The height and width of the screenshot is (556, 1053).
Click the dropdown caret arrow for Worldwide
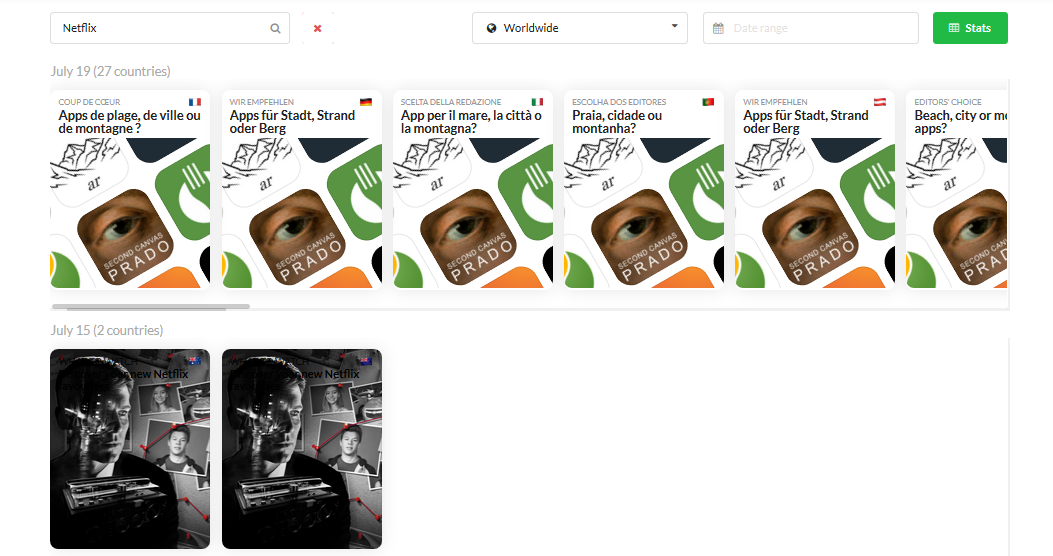click(x=674, y=27)
